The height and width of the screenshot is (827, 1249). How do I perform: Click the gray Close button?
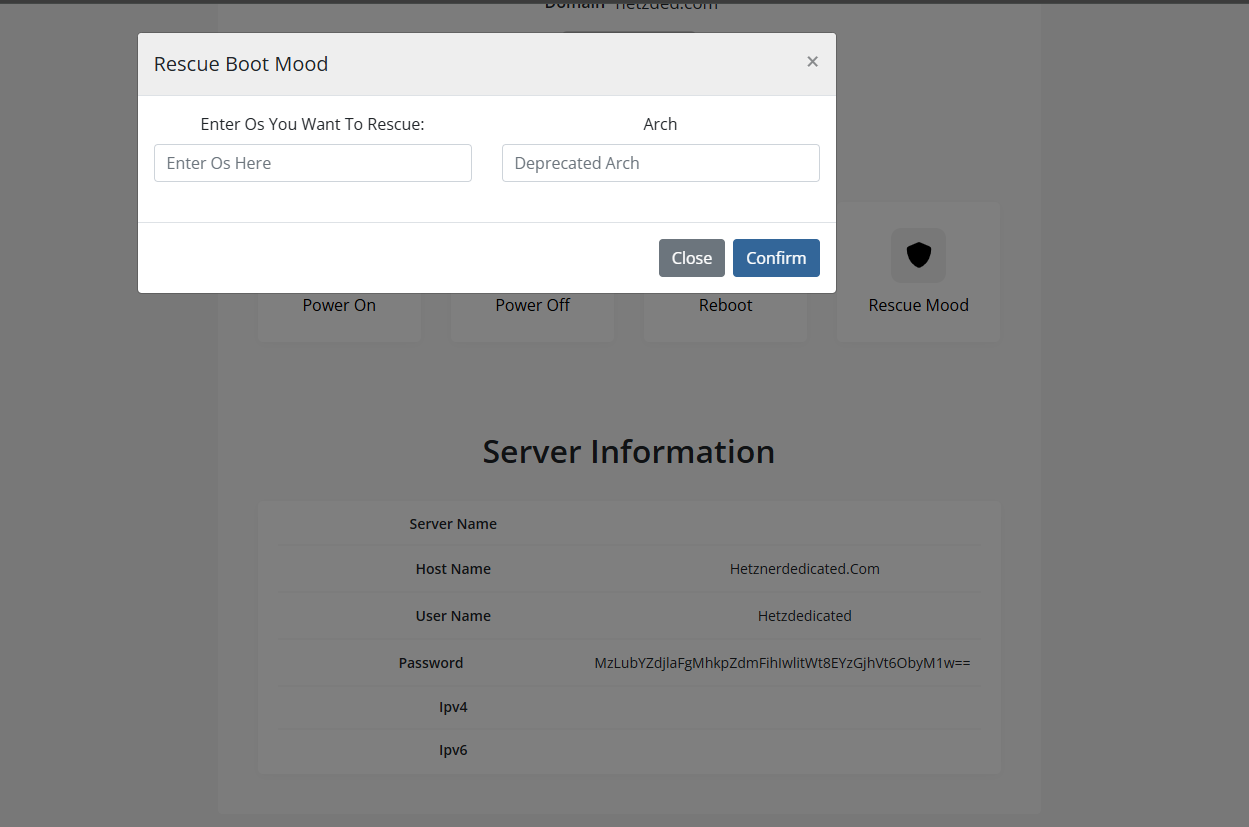click(x=691, y=258)
